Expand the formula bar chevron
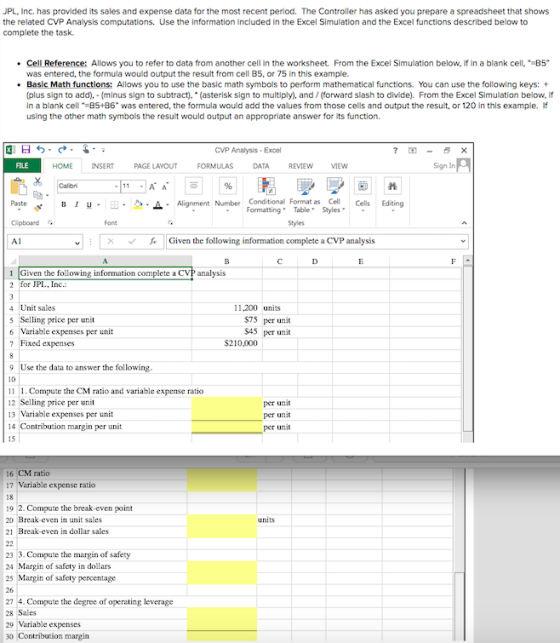The width and height of the screenshot is (560, 643). click(x=463, y=241)
